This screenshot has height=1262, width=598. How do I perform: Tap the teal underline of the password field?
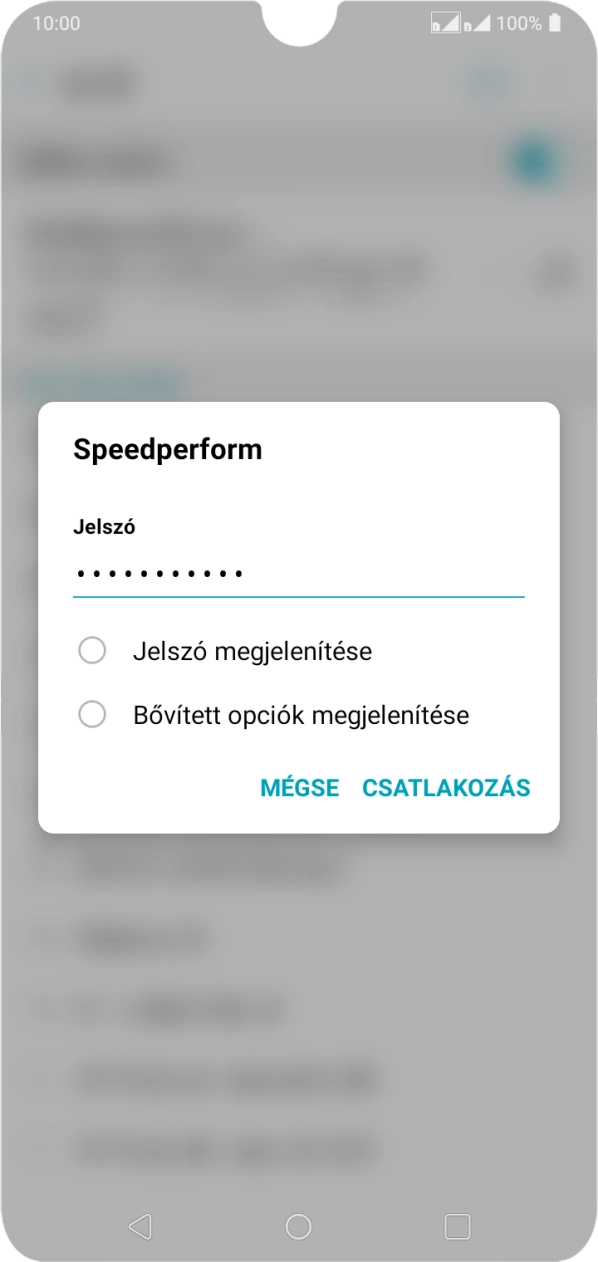click(299, 595)
